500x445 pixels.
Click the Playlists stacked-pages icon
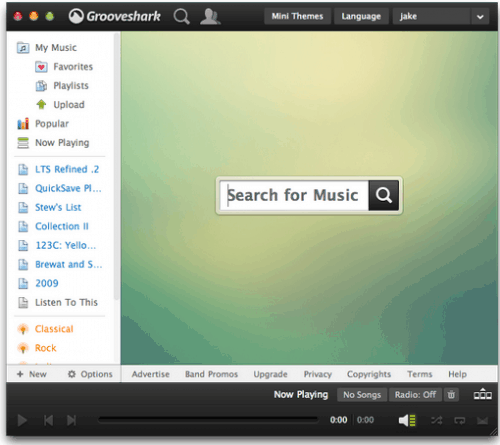pyautogui.click(x=41, y=86)
